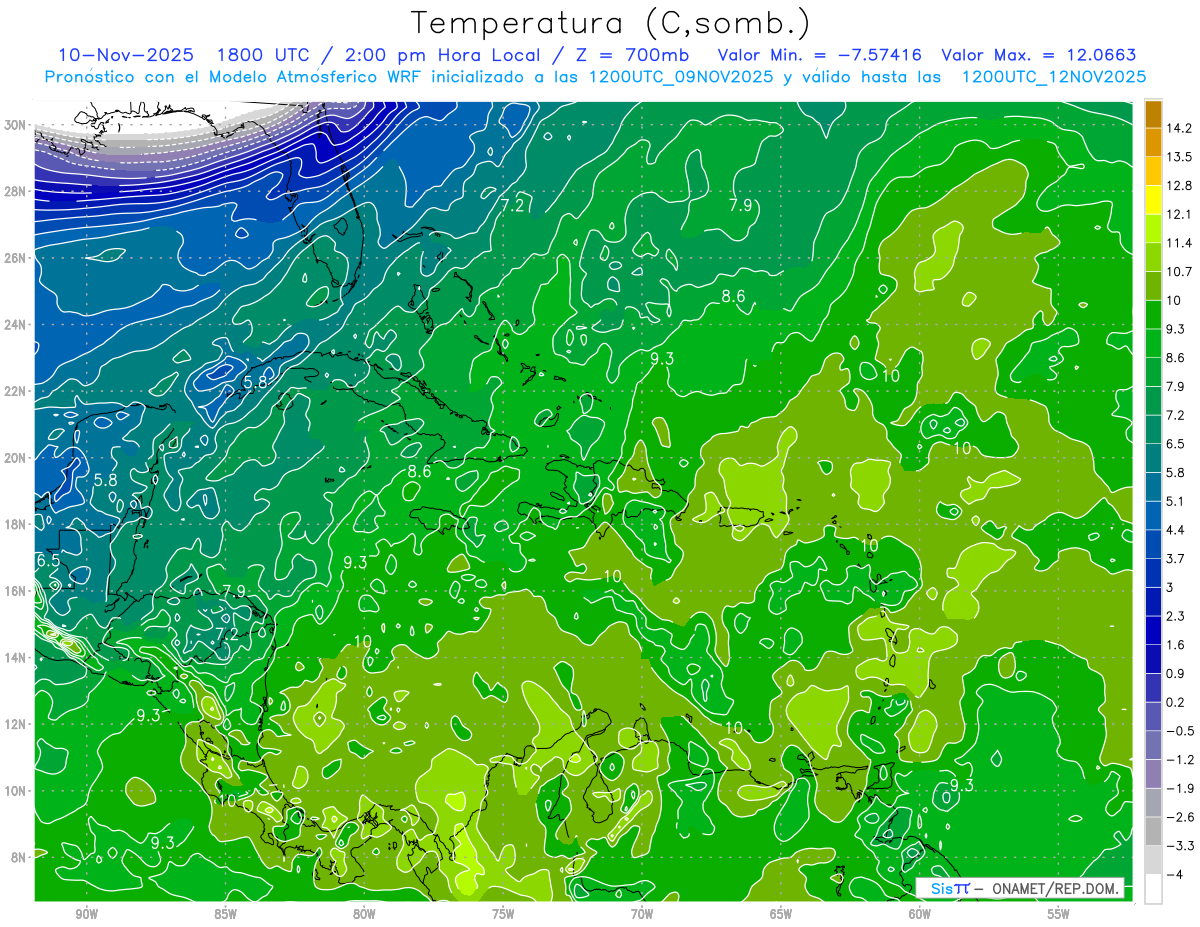
Task: Click the "80W" longitude axis label
Action: (364, 915)
